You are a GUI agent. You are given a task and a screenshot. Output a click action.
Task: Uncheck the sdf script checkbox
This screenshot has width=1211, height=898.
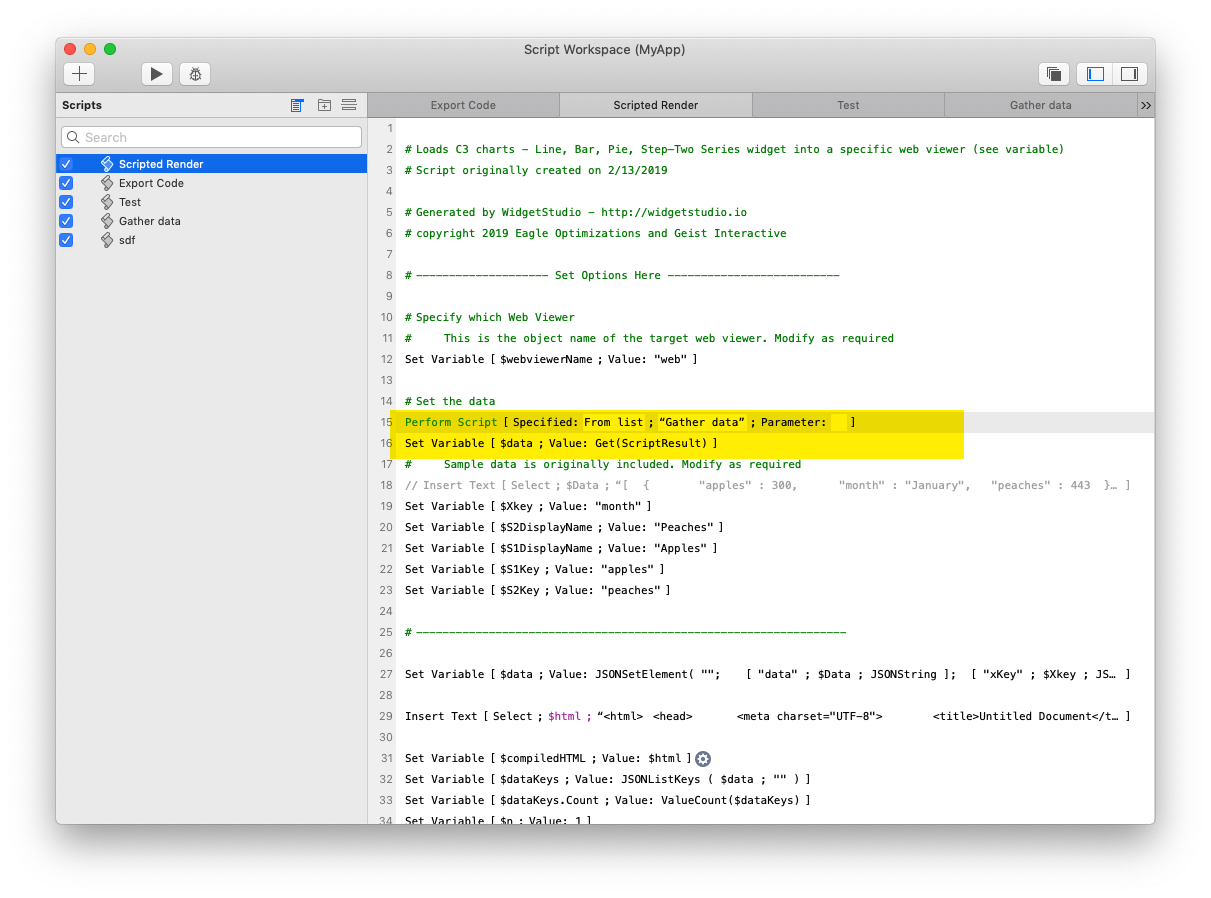click(66, 240)
